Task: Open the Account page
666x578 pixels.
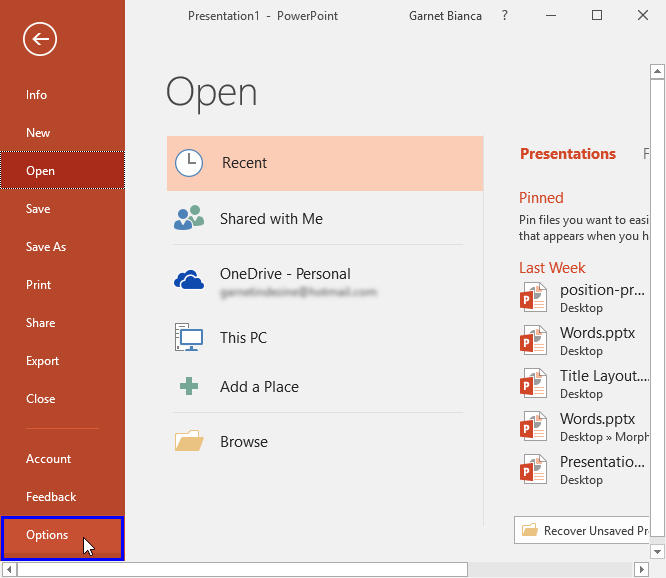Action: (x=48, y=459)
